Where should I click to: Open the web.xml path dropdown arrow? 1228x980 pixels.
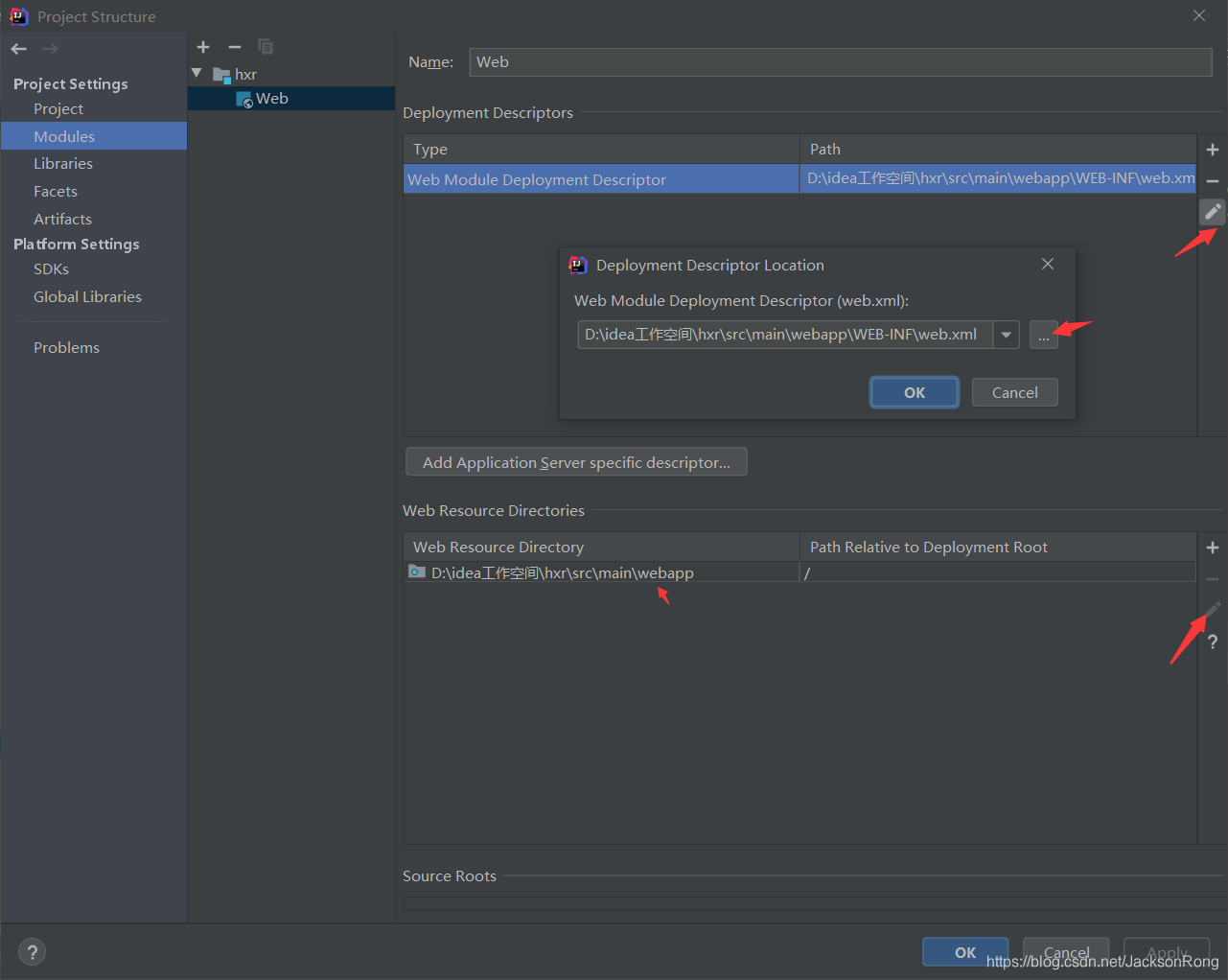click(1007, 335)
